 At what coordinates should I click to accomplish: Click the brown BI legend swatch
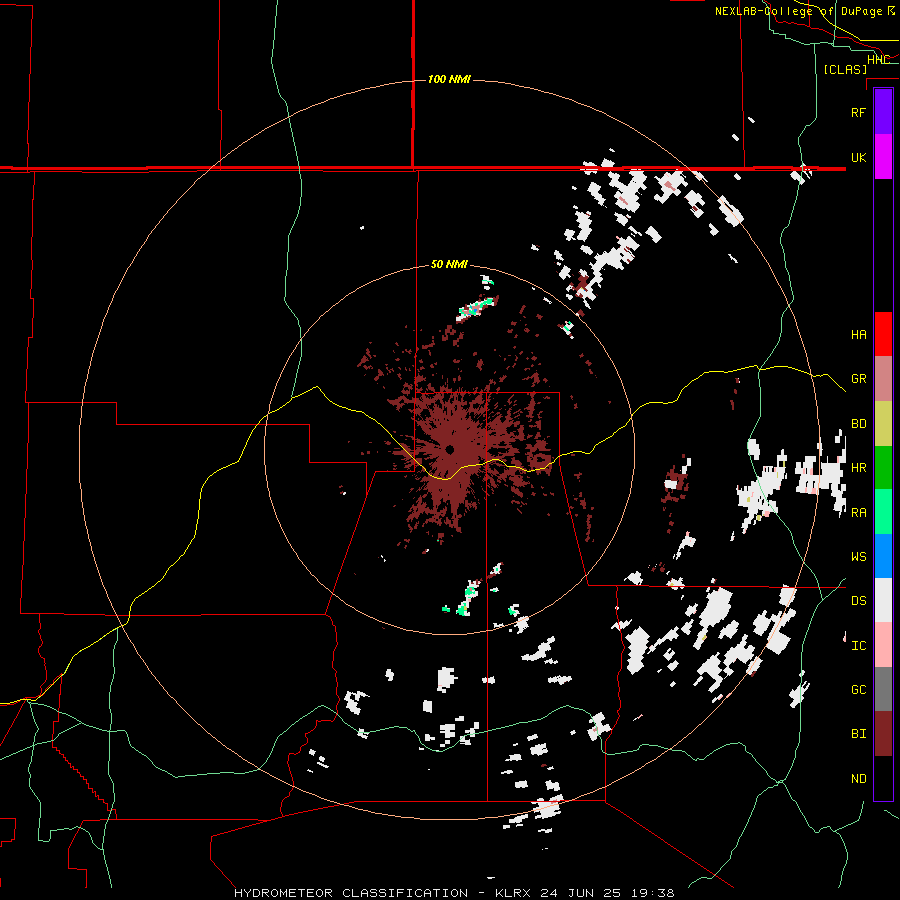point(883,734)
